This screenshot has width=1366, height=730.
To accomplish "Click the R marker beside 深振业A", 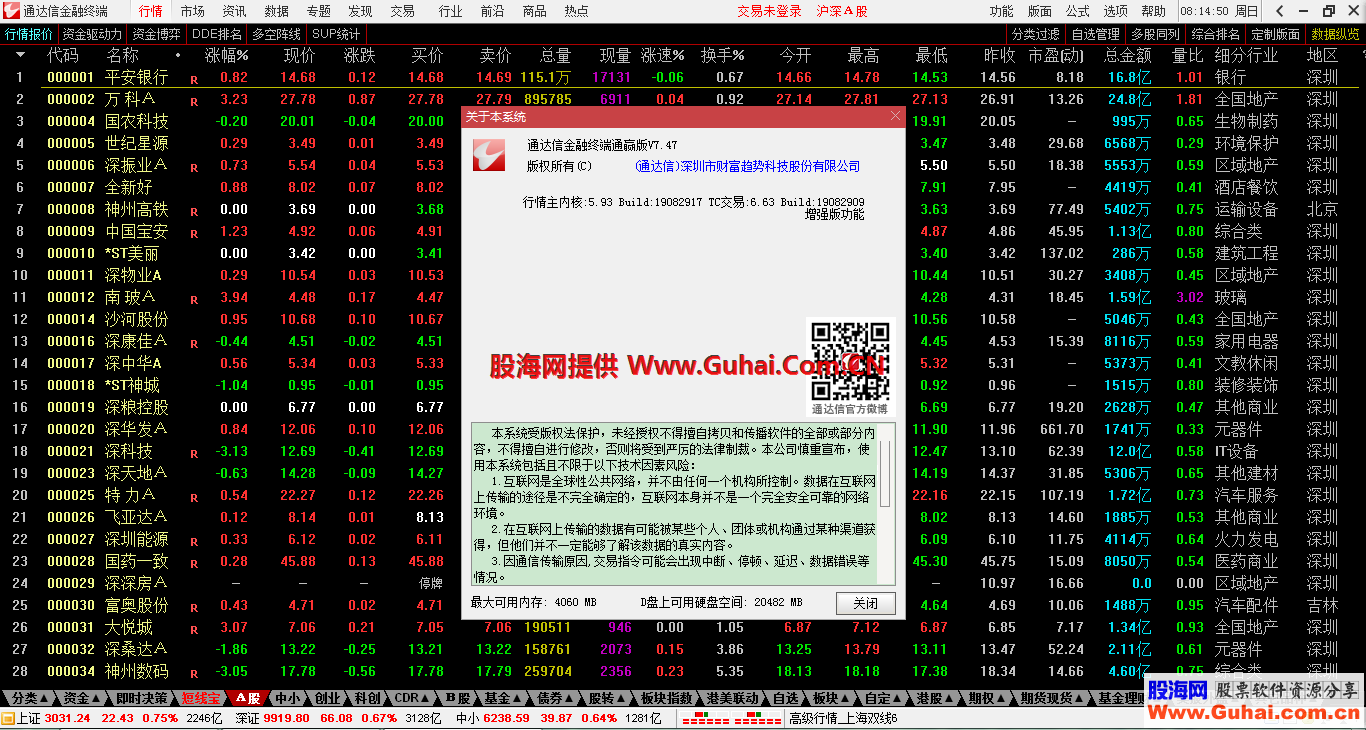I will tap(194, 167).
